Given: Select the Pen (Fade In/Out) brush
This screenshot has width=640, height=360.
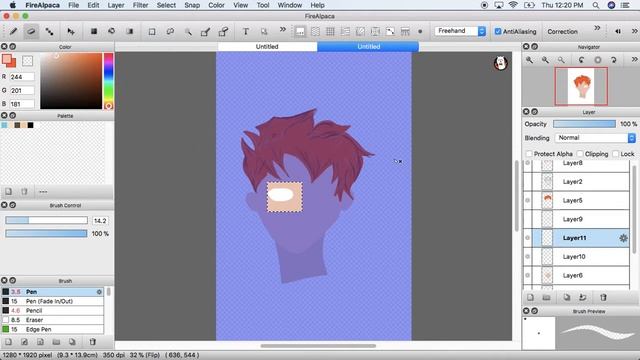Looking at the screenshot, I should (52, 301).
